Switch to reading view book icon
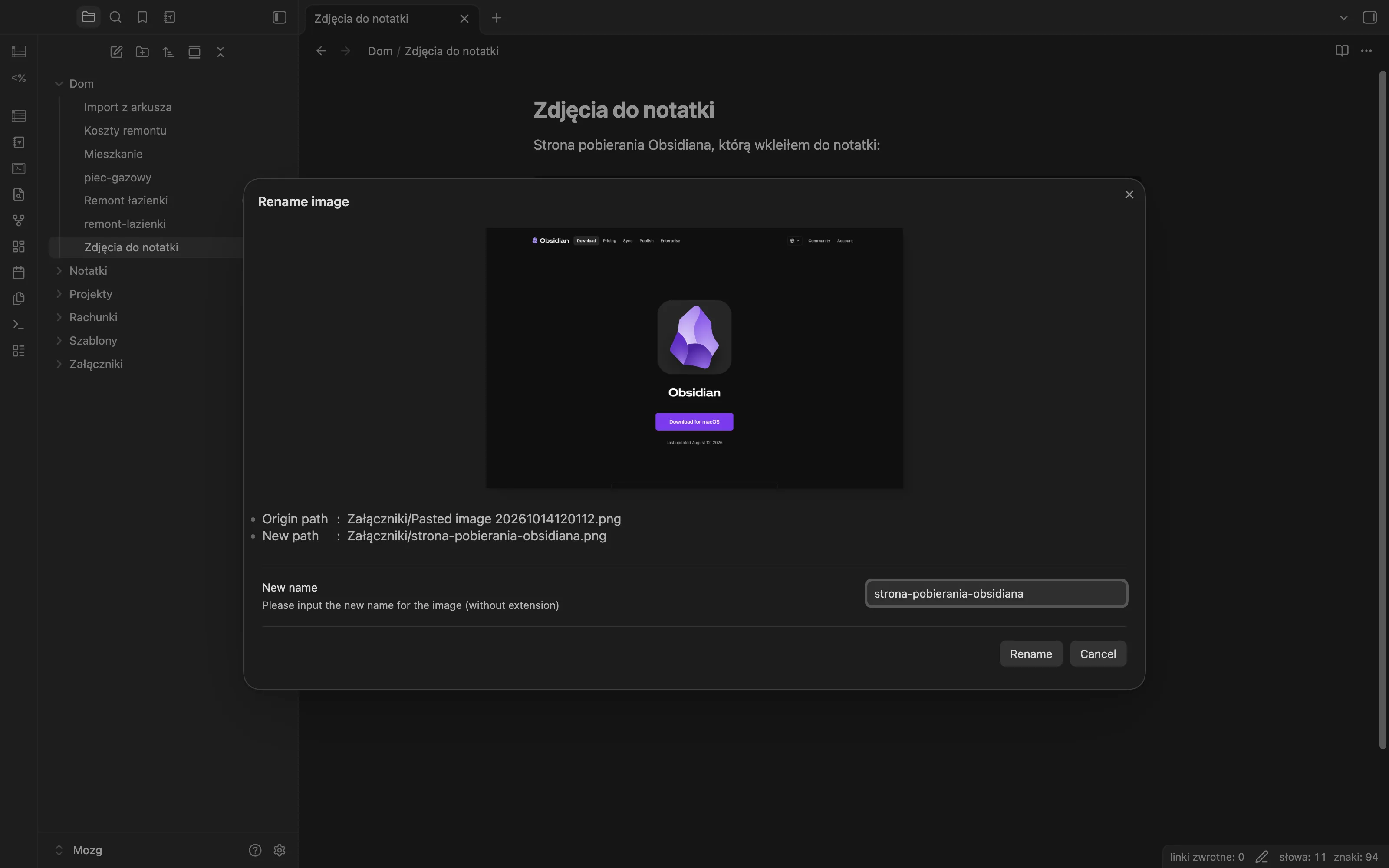The width and height of the screenshot is (1389, 868). (x=1341, y=51)
